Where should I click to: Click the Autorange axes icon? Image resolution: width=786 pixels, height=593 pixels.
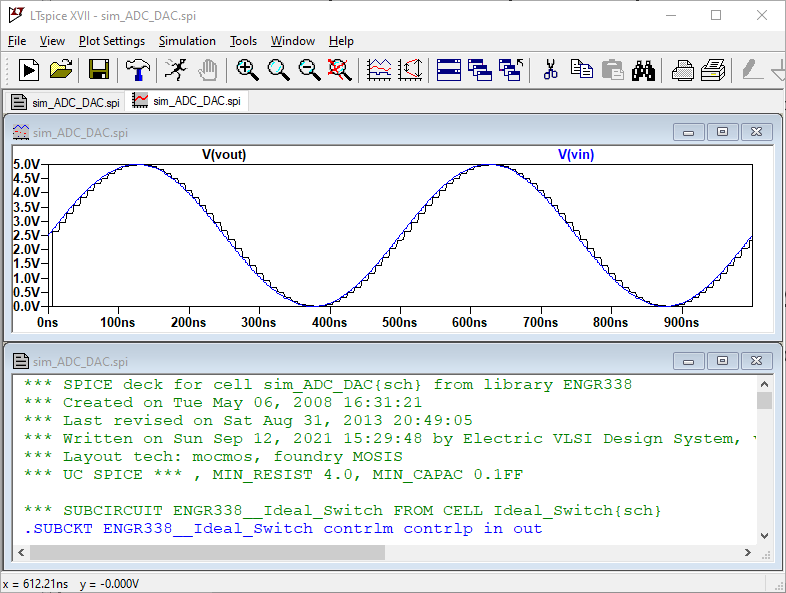tap(410, 70)
